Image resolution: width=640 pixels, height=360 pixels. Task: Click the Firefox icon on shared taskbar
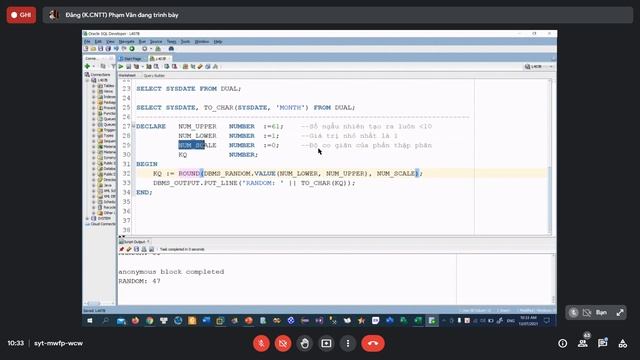[135, 321]
